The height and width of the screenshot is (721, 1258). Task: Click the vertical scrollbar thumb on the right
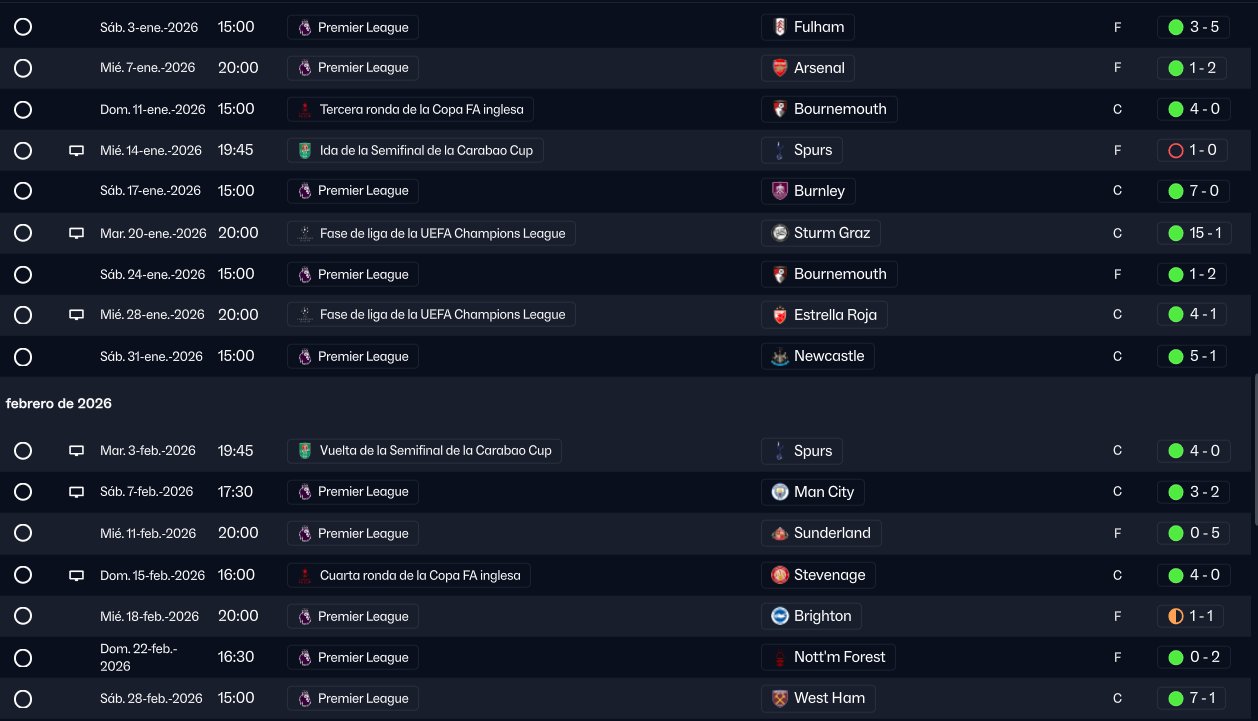[x=1254, y=450]
